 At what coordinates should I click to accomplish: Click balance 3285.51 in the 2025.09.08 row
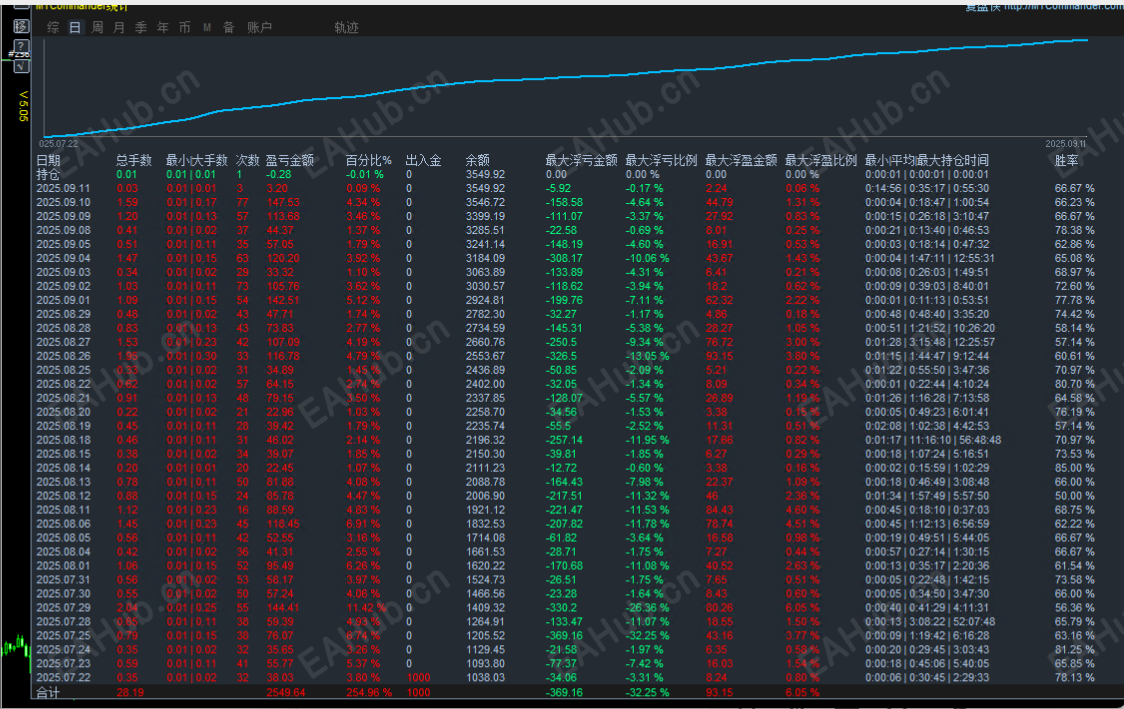[x=485, y=230]
